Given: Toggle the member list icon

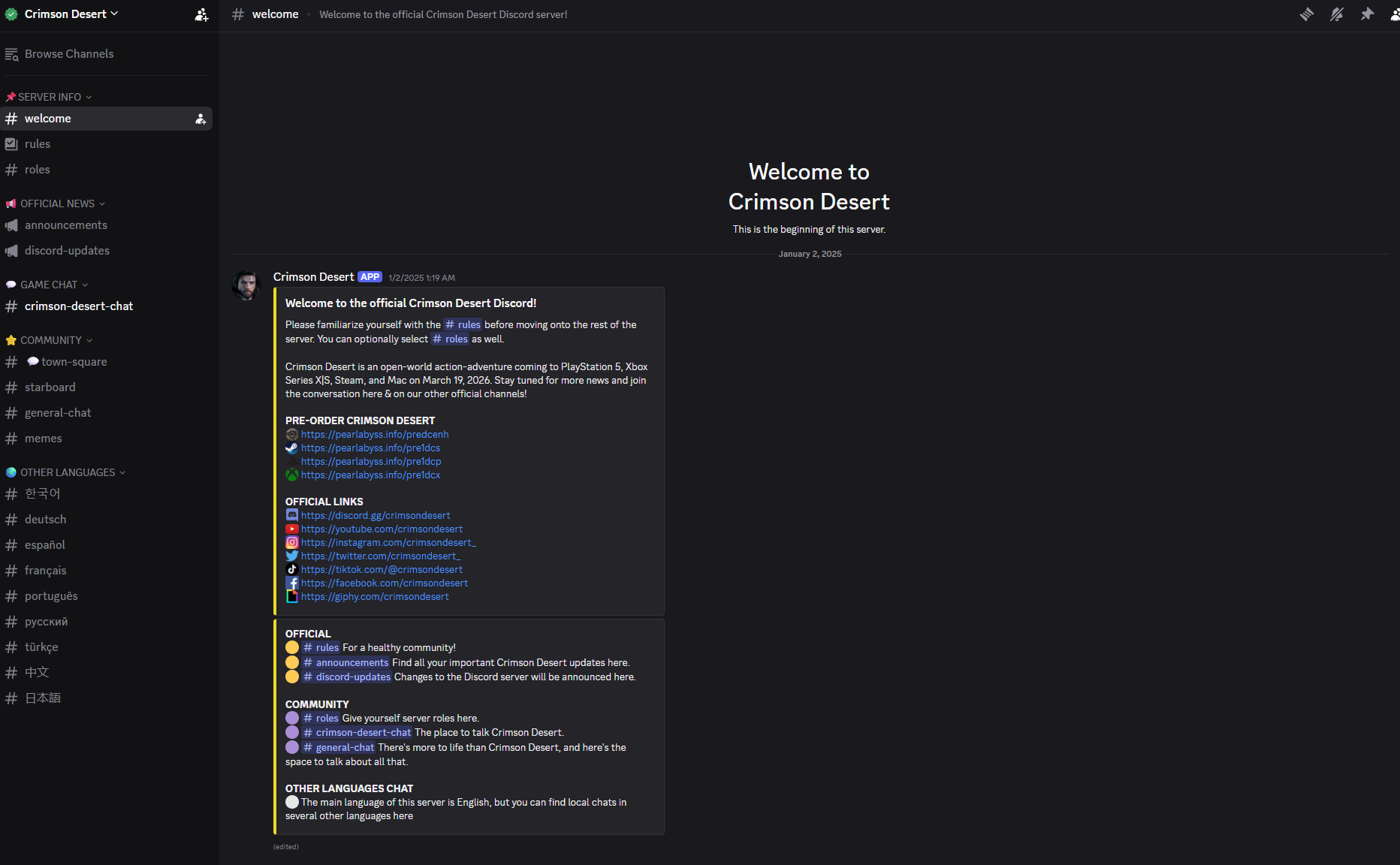Looking at the screenshot, I should pyautogui.click(x=1395, y=14).
